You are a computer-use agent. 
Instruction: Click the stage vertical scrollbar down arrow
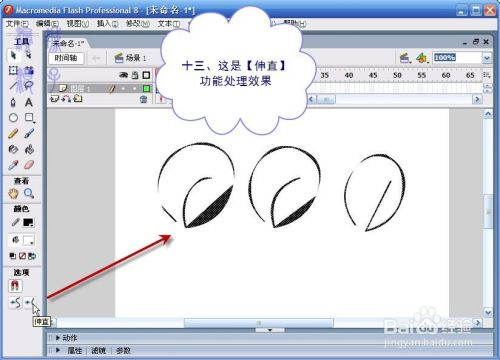click(488, 313)
